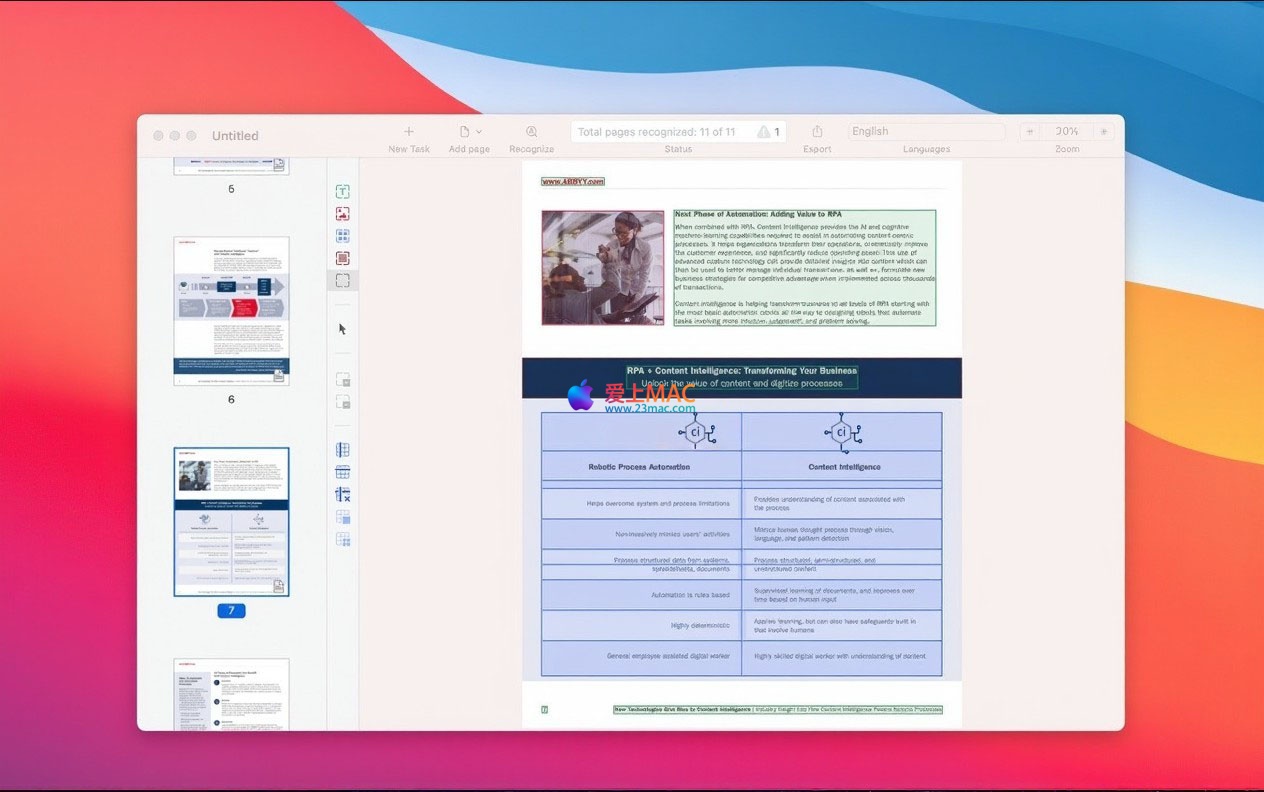
Task: Open the 30% zoom level field
Action: tap(1066, 132)
